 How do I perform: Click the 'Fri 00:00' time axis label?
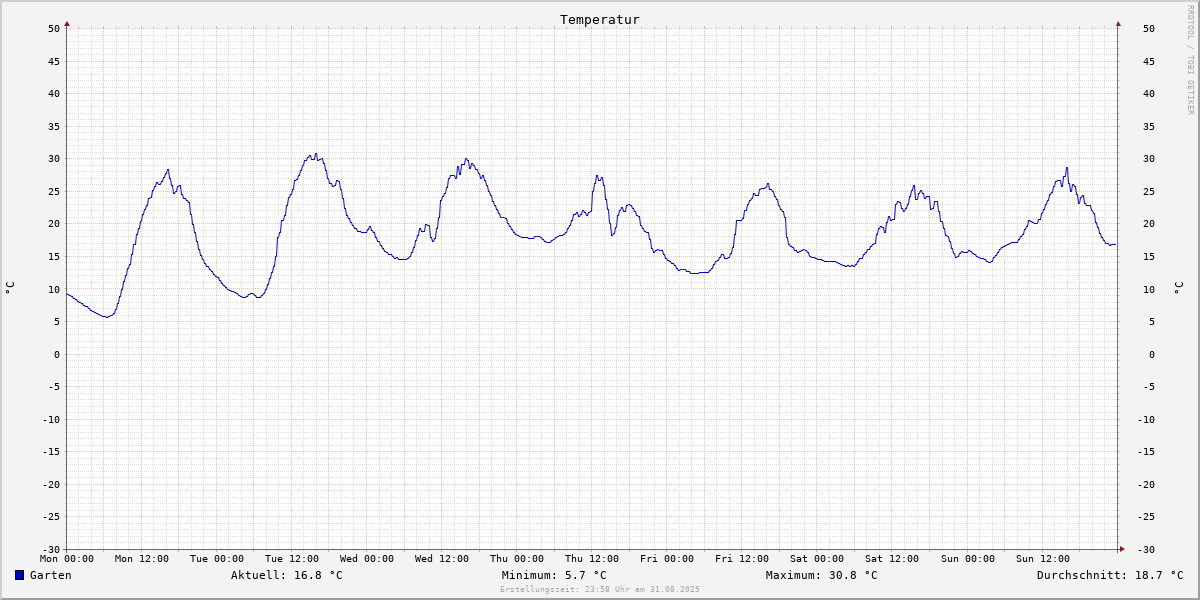(x=667, y=559)
